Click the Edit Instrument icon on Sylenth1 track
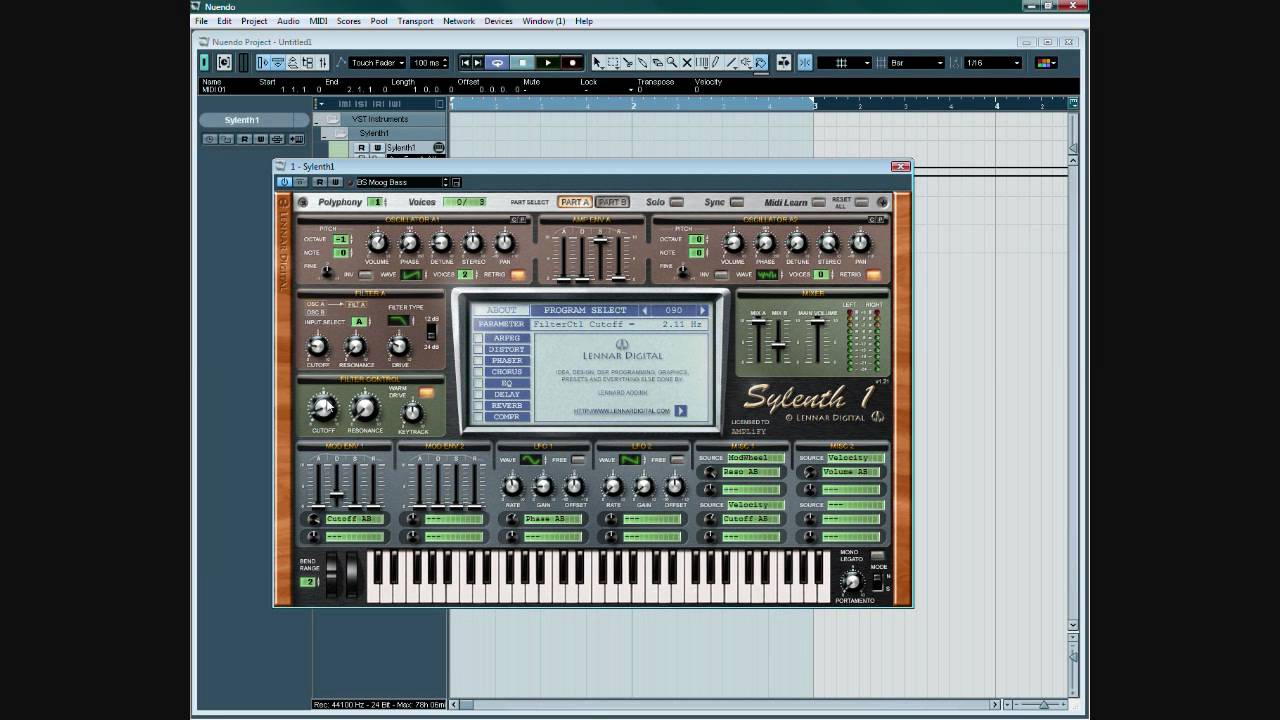Image resolution: width=1280 pixels, height=720 pixels. (x=439, y=148)
